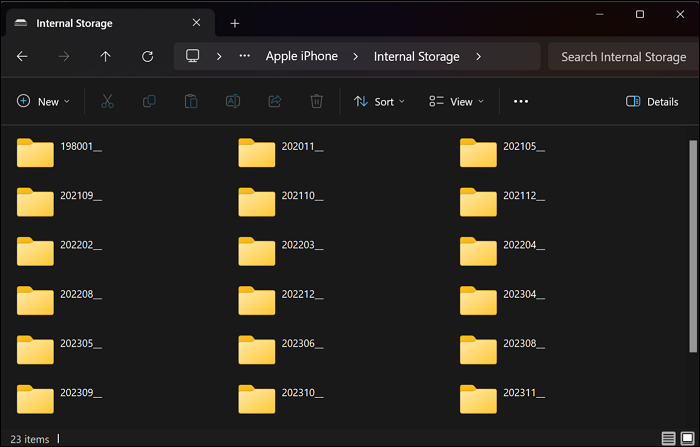Click the Paste clipboard icon
The image size is (700, 447).
coord(191,101)
